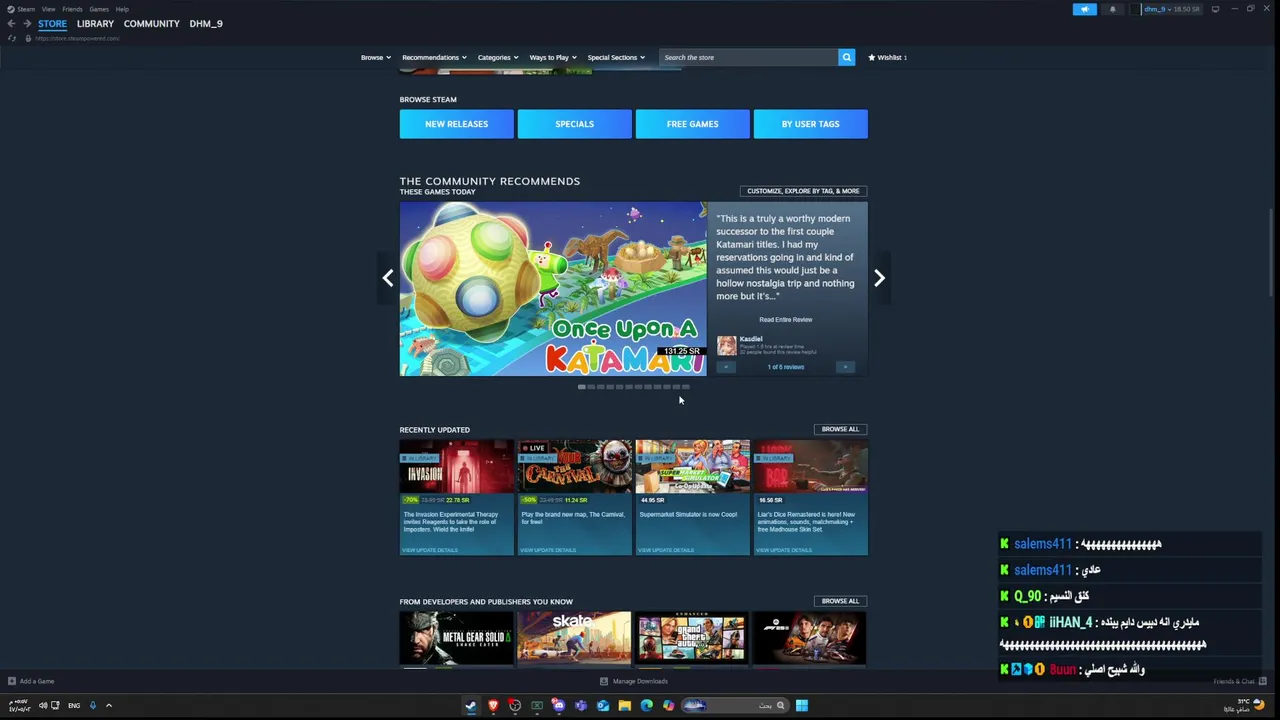
Task: Focus the Search the store field
Action: [x=748, y=57]
